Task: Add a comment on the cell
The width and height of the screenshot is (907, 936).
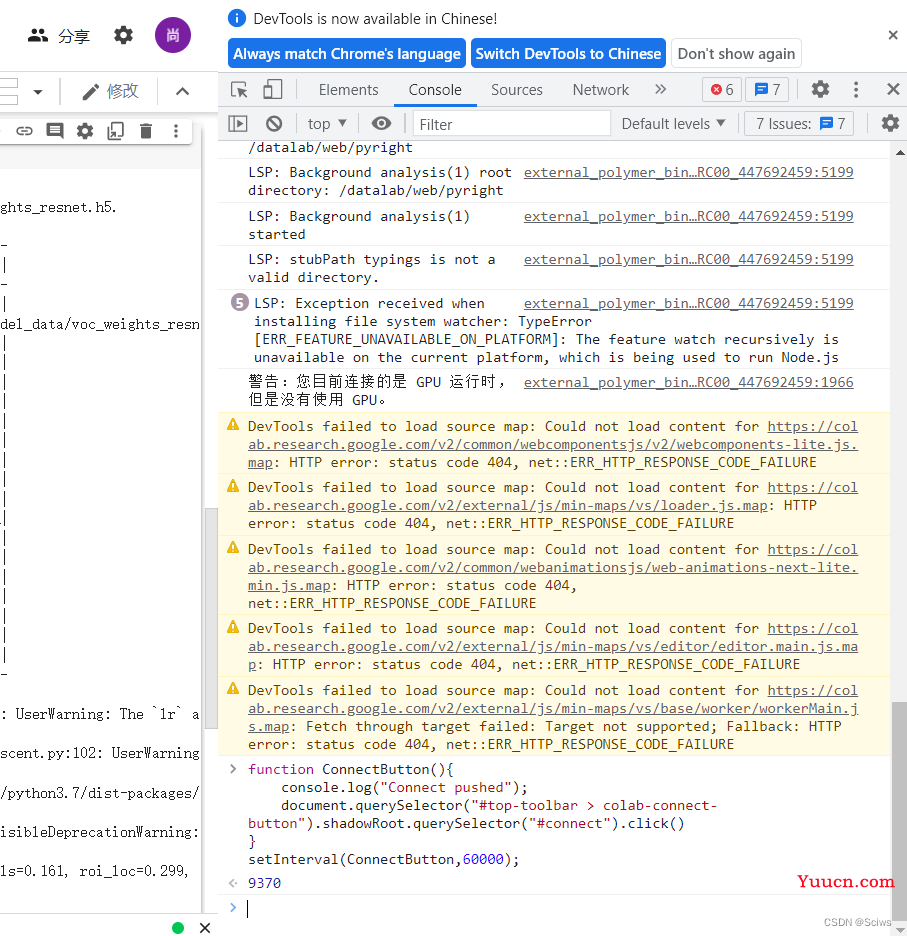Action: (55, 130)
